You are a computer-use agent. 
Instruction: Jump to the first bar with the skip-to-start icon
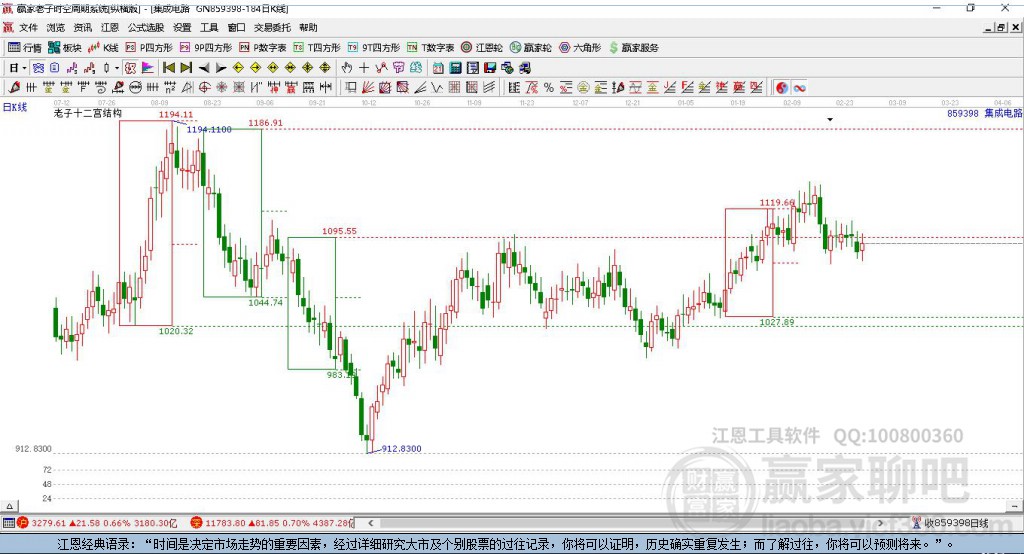pos(168,68)
